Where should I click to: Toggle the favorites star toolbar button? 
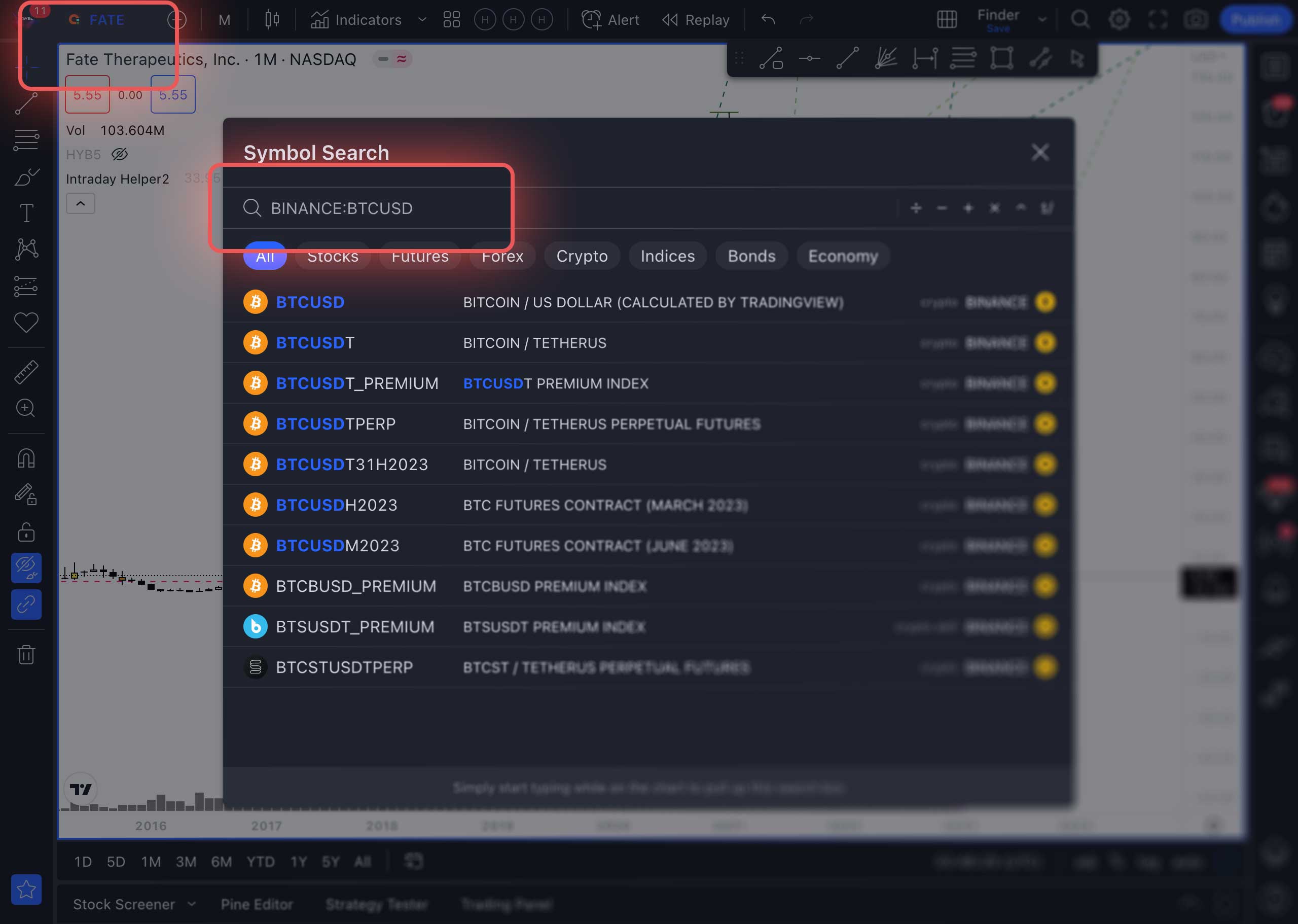26,890
